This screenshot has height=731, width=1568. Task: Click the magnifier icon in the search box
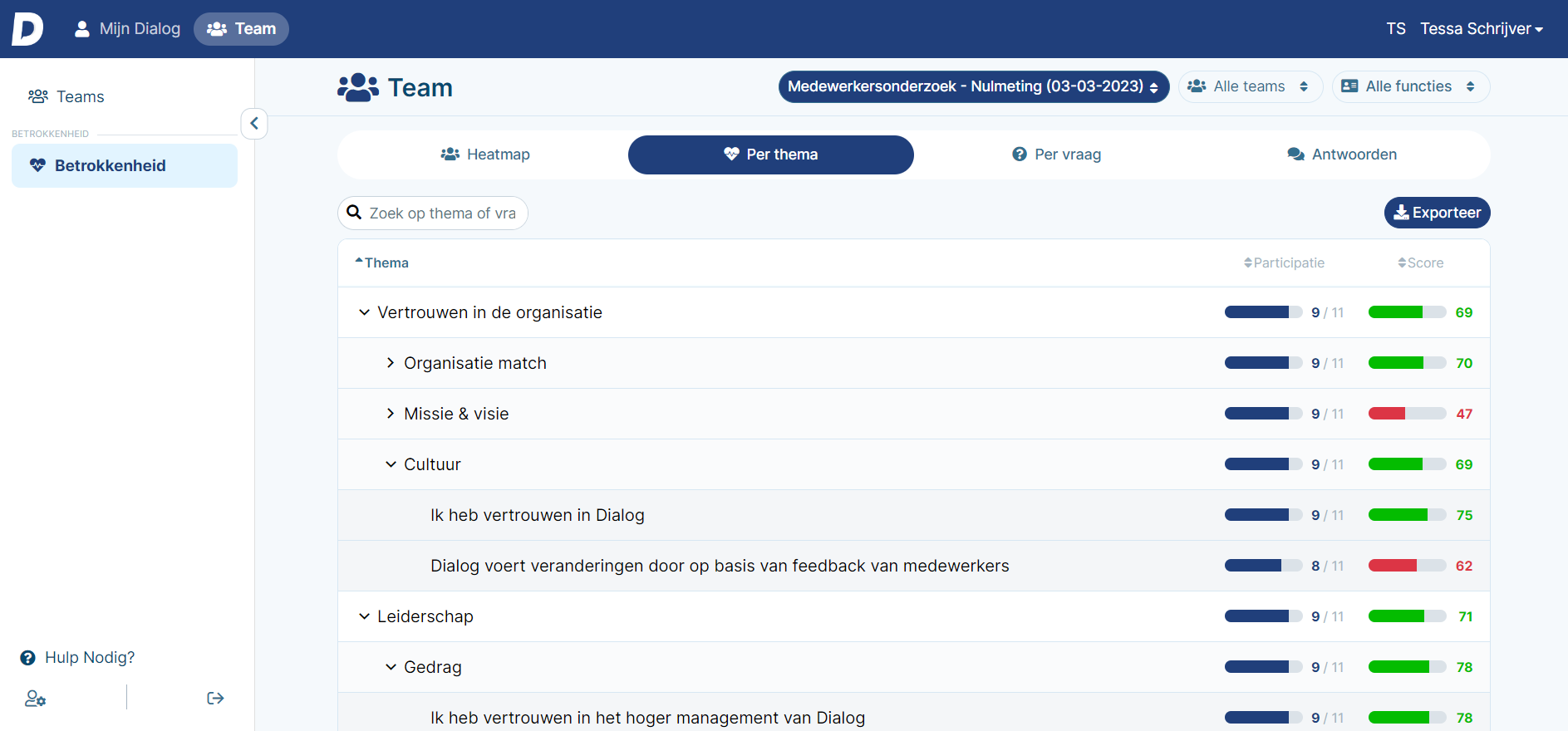point(354,213)
